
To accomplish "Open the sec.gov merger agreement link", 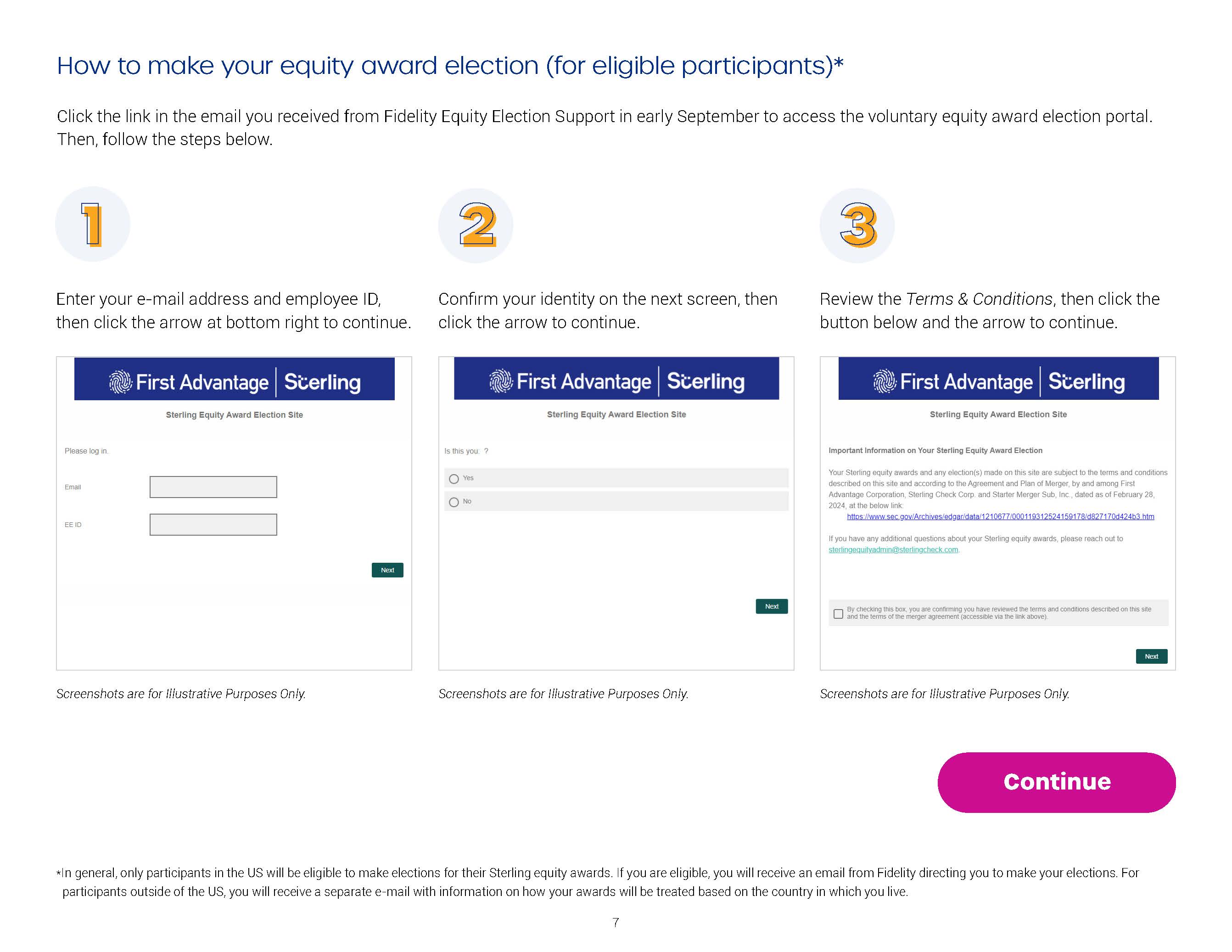I will [1000, 516].
